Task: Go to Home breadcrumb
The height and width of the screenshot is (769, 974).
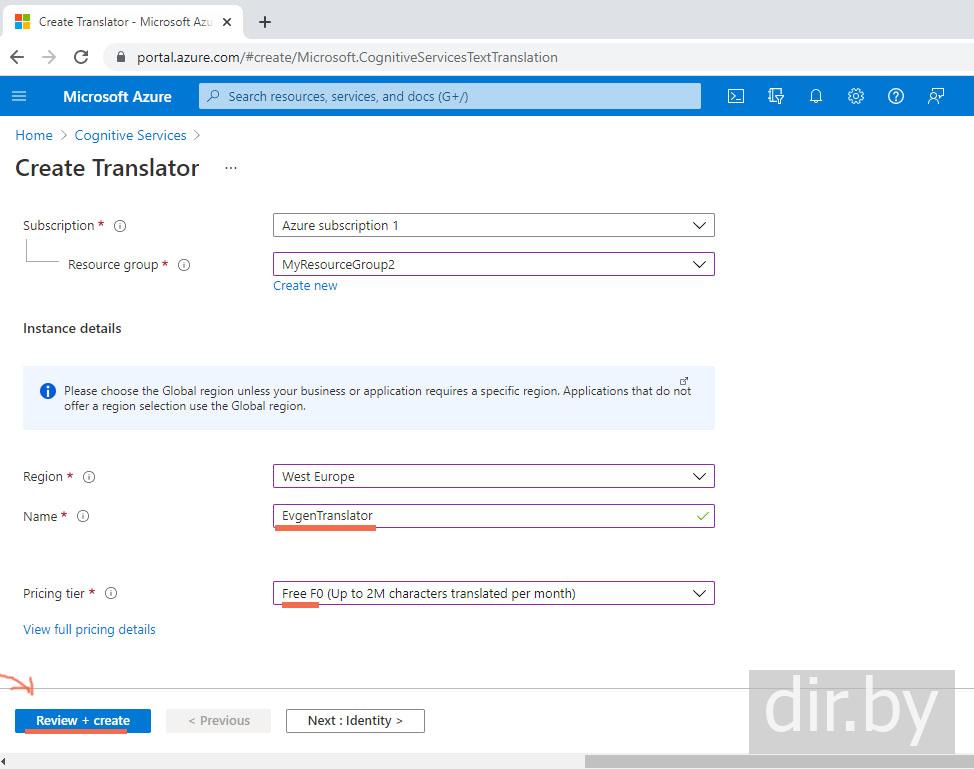Action: coord(34,135)
